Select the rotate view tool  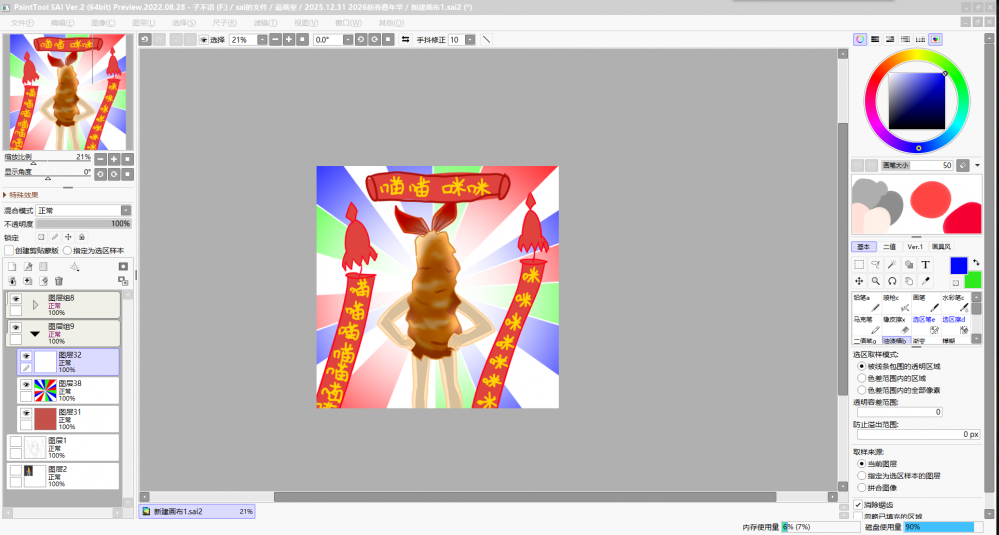click(892, 281)
